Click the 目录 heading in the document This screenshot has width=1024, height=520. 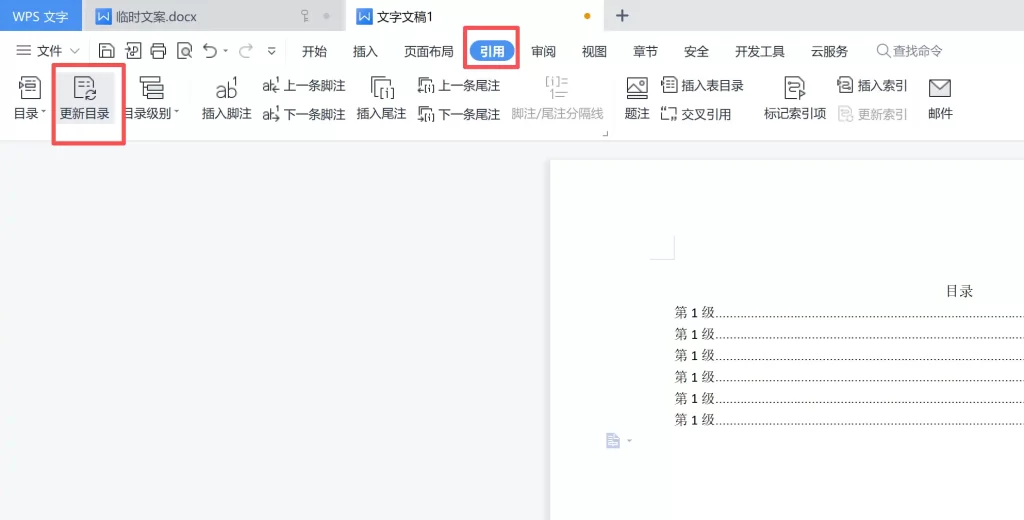(959, 291)
